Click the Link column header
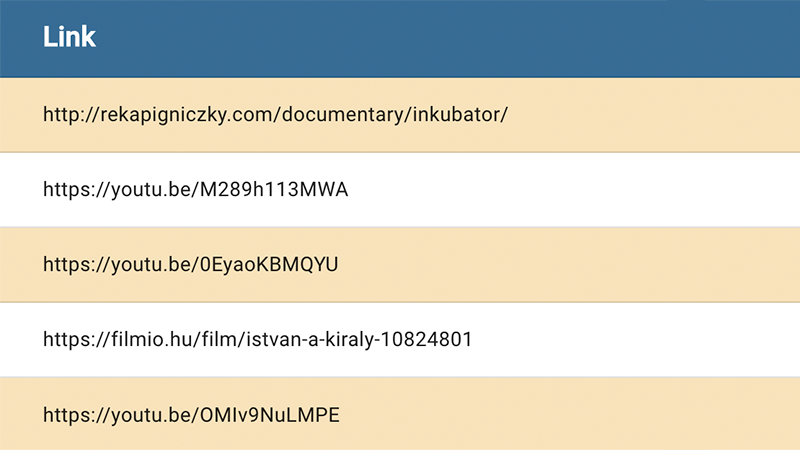Image resolution: width=800 pixels, height=450 pixels. pos(69,37)
